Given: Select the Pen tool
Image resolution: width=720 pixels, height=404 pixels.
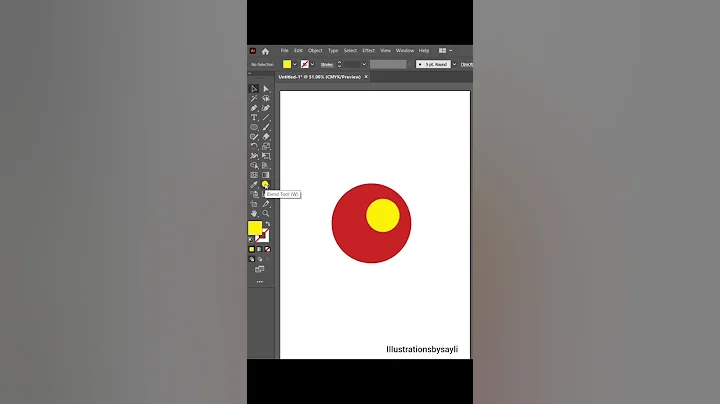Looking at the screenshot, I should (x=254, y=108).
